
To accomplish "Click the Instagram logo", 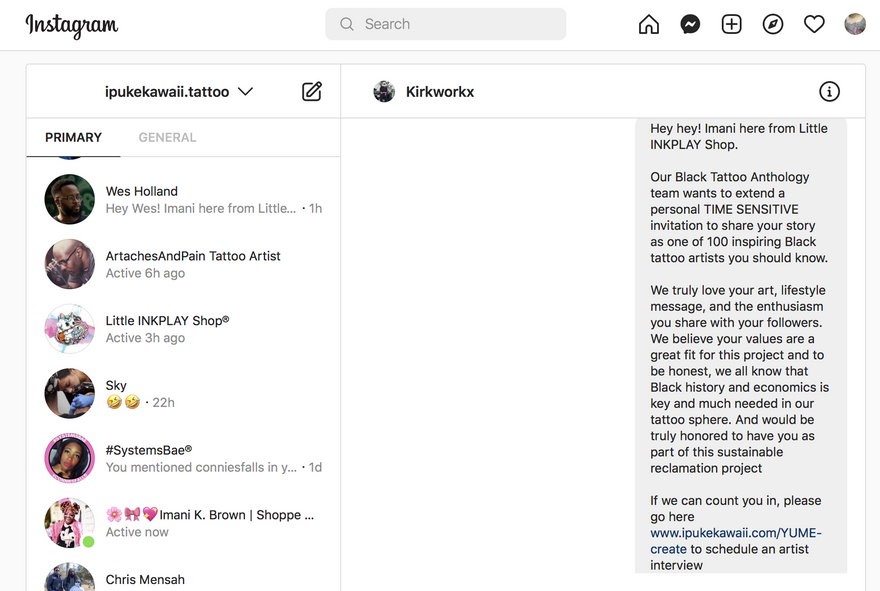I will point(71,25).
